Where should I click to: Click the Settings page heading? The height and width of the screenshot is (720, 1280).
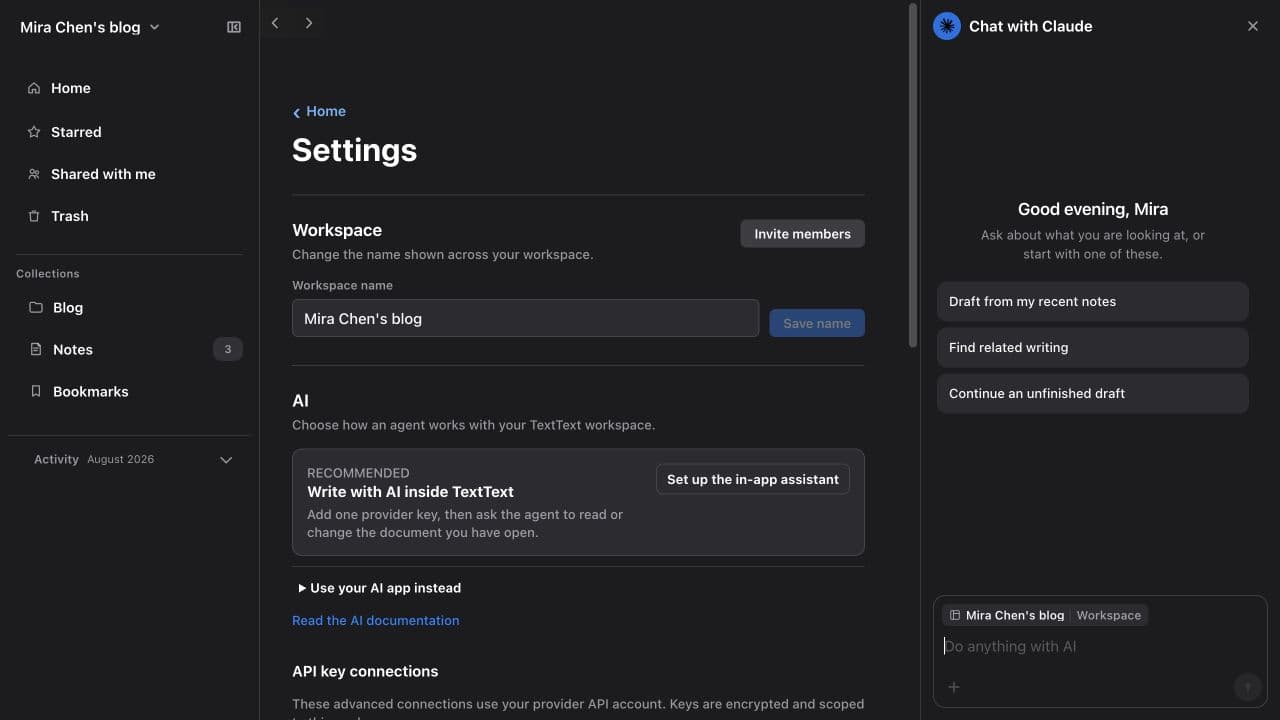354,150
